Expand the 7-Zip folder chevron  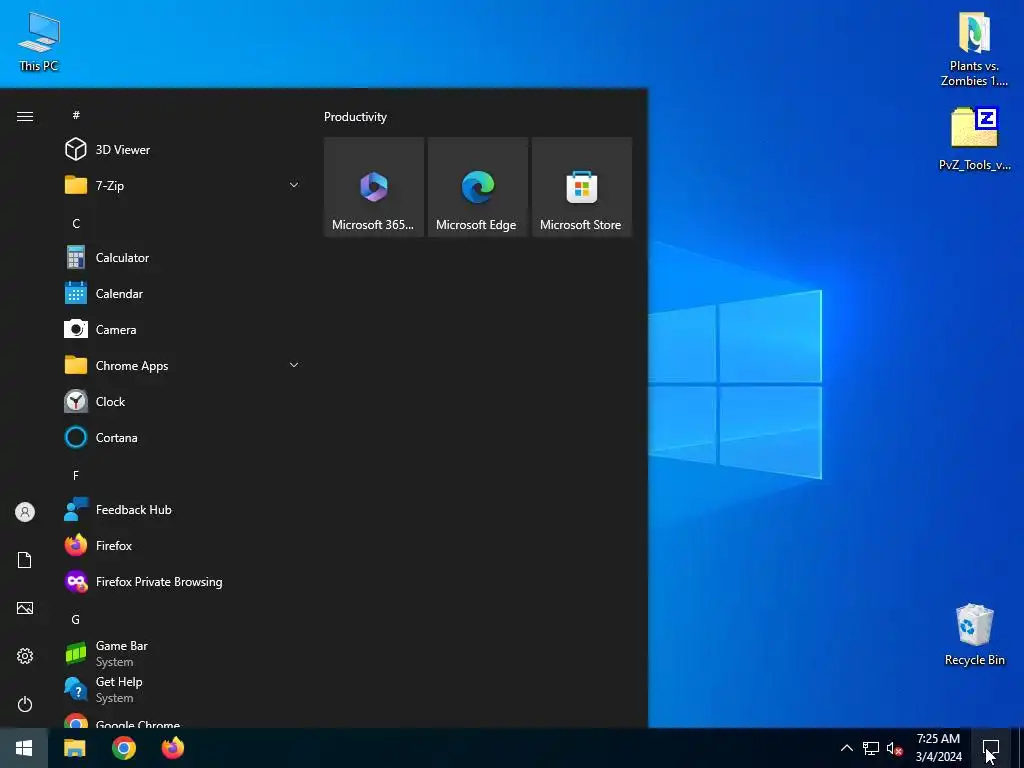pos(294,185)
